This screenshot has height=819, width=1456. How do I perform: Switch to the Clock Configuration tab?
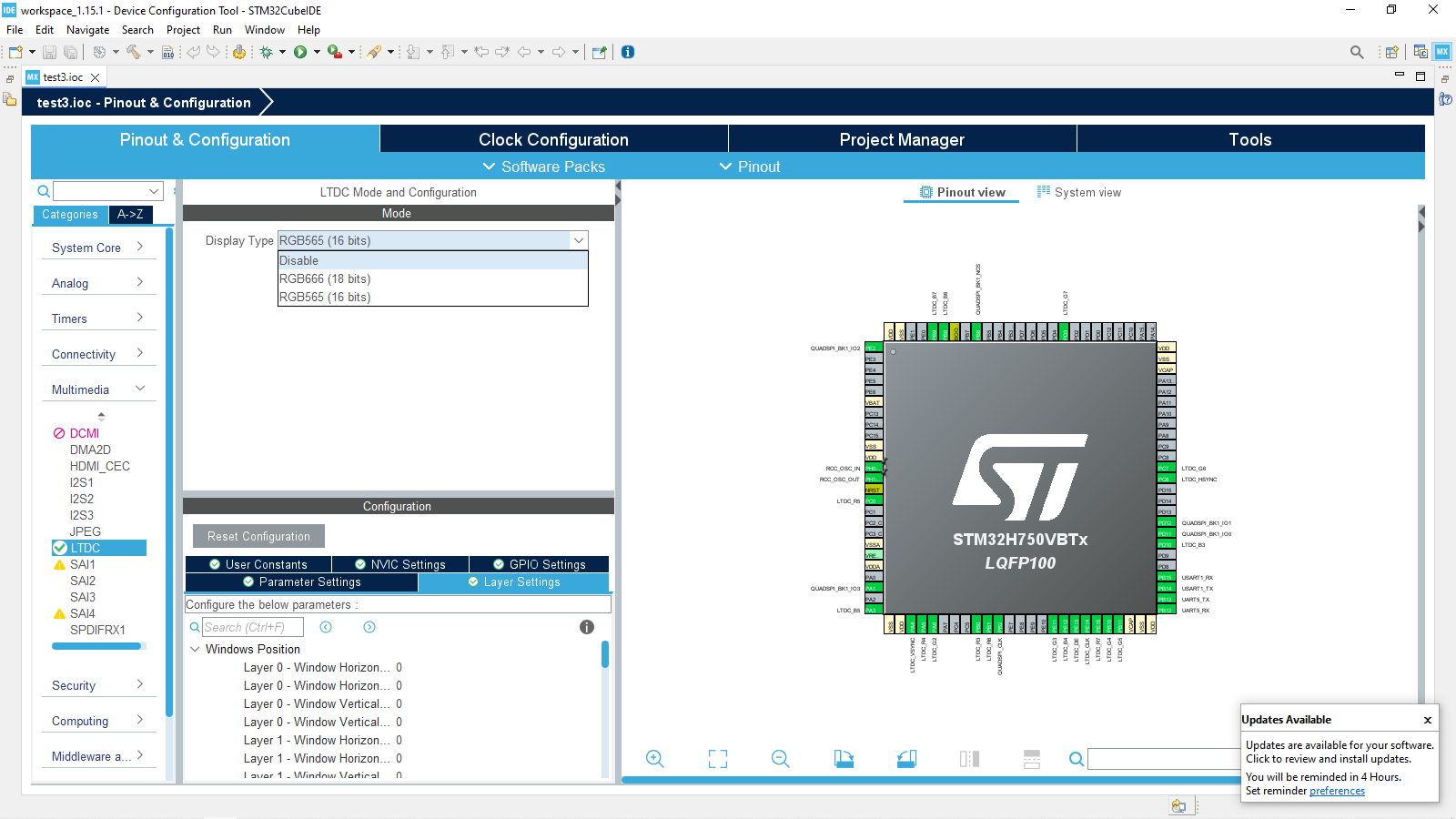(553, 139)
